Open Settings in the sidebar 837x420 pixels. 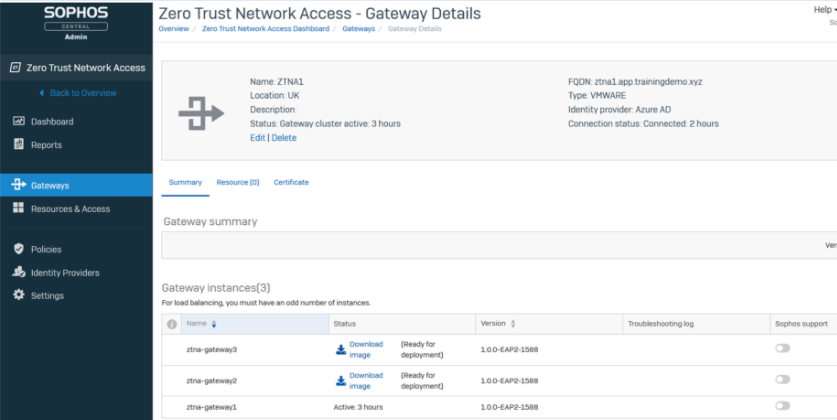47,296
